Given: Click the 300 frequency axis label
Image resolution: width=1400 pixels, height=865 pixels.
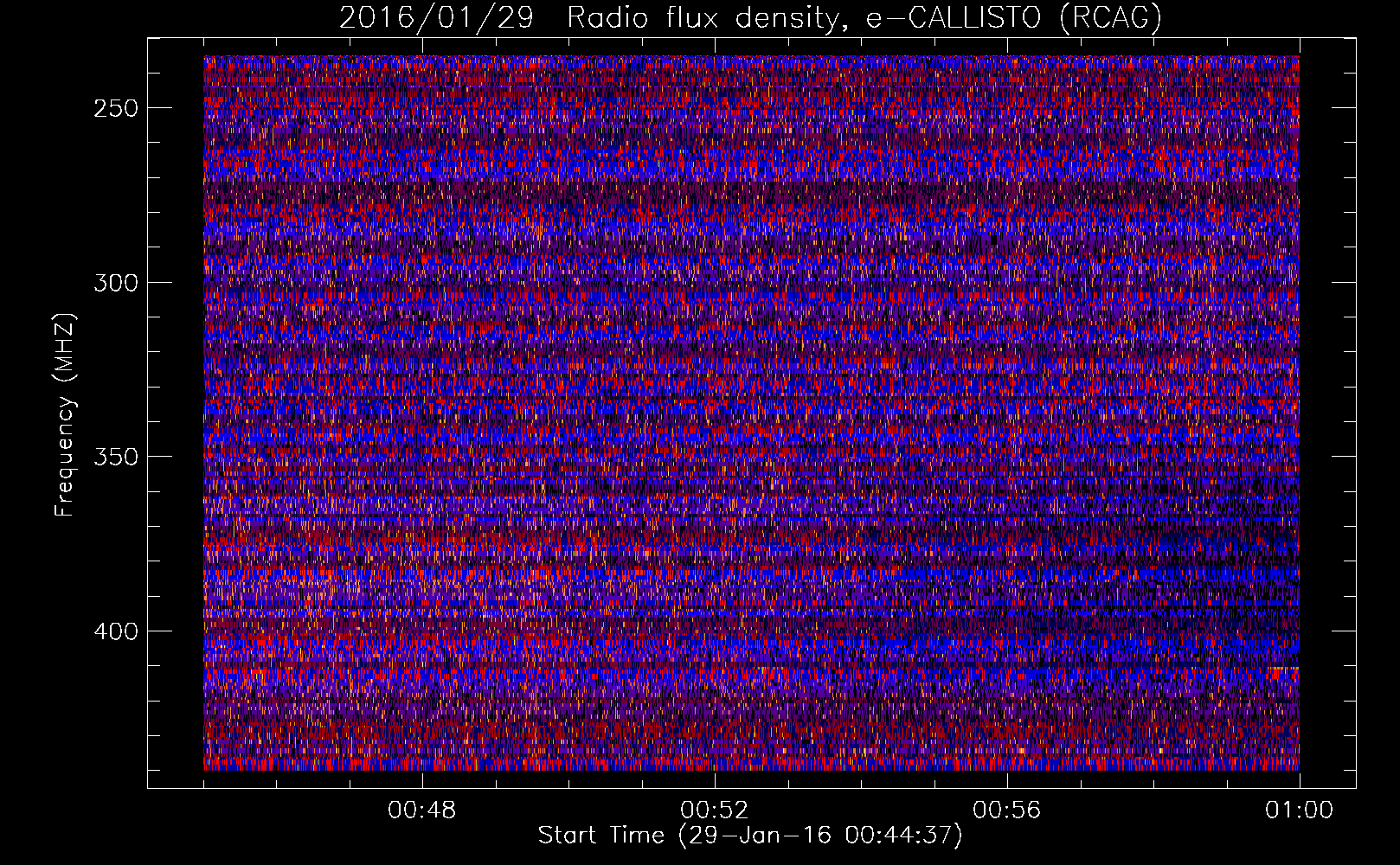Looking at the screenshot, I should (115, 283).
